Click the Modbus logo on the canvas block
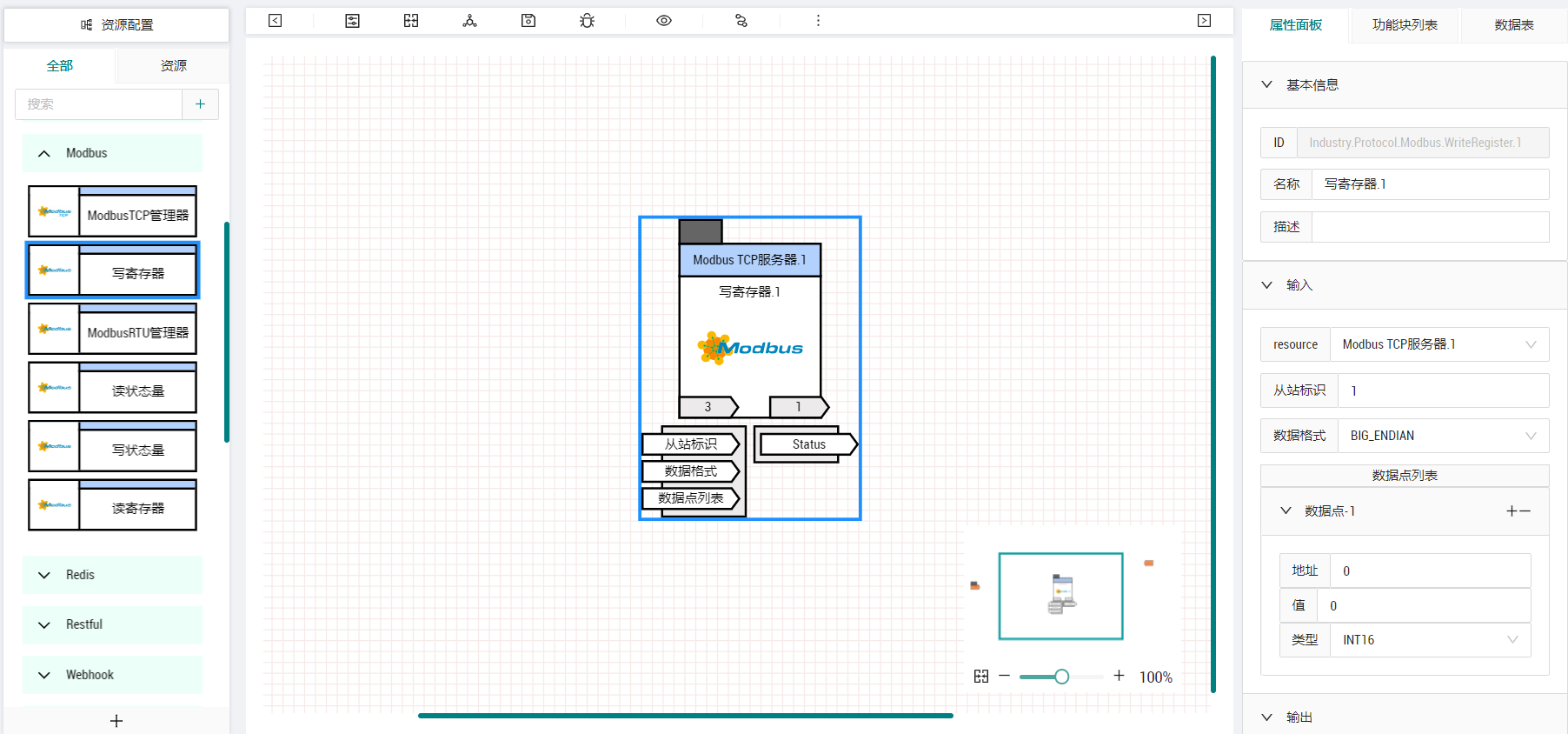Image resolution: width=1568 pixels, height=734 pixels. [750, 348]
